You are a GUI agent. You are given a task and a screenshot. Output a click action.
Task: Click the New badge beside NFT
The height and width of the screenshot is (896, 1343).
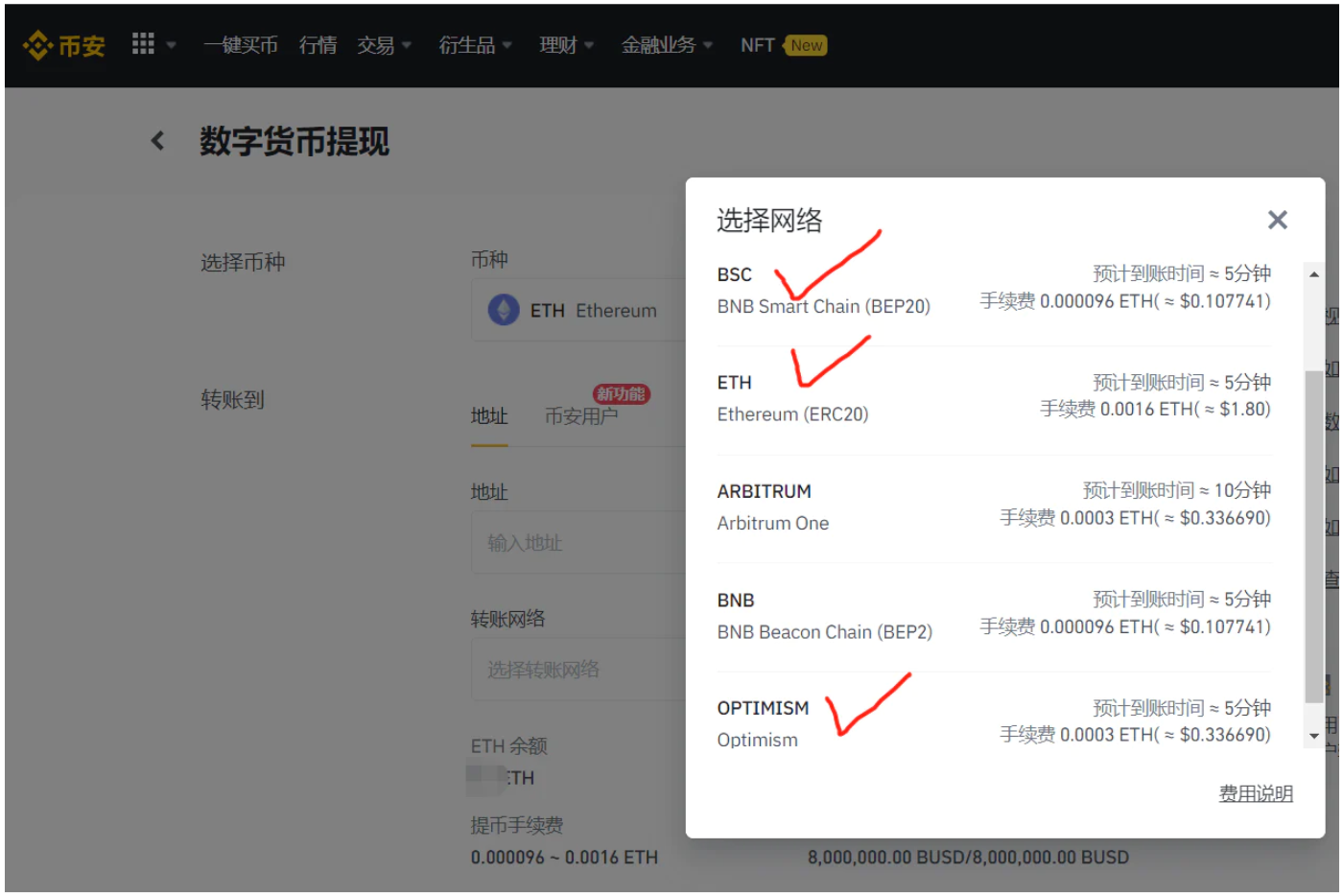806,45
